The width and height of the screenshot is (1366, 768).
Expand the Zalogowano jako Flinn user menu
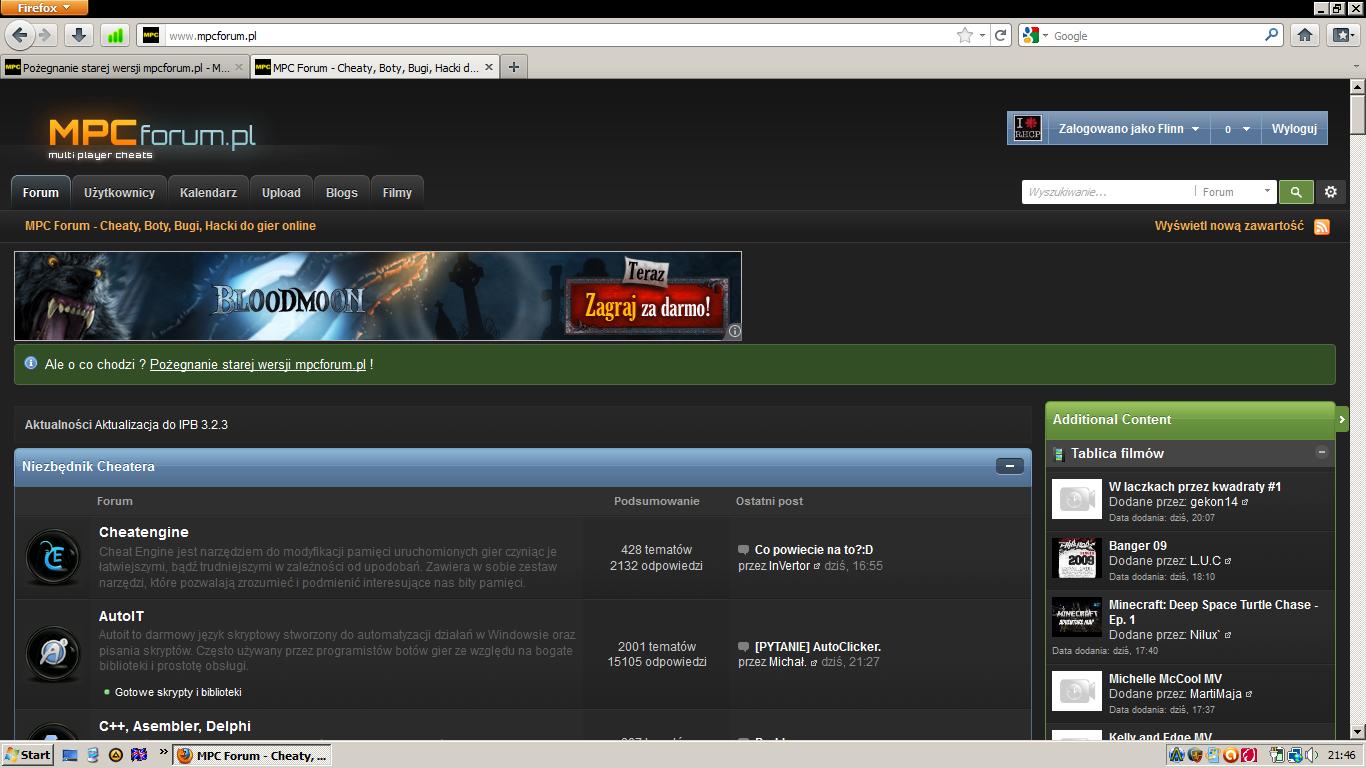click(1129, 129)
